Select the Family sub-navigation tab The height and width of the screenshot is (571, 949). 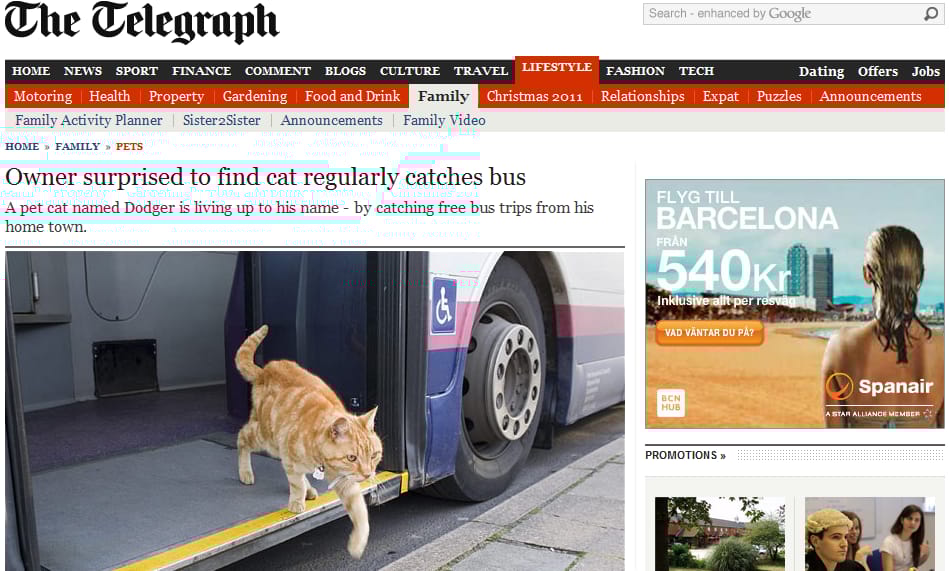pos(444,96)
